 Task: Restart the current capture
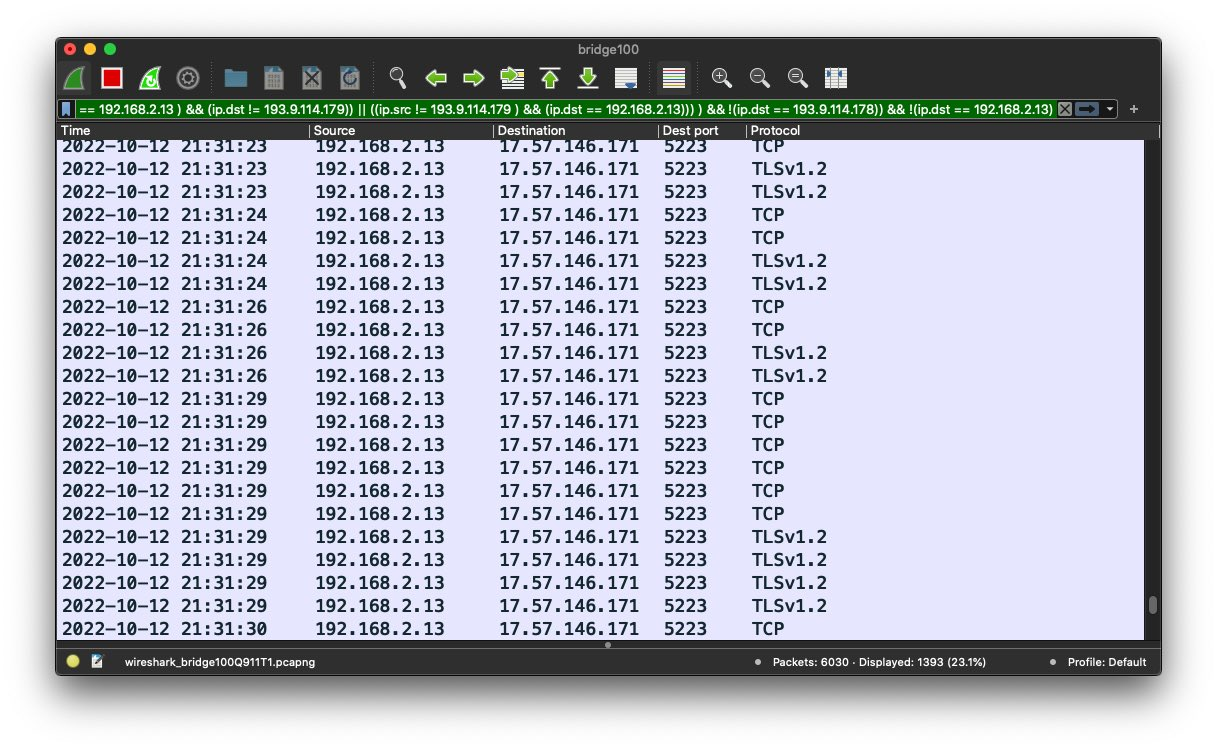(149, 78)
